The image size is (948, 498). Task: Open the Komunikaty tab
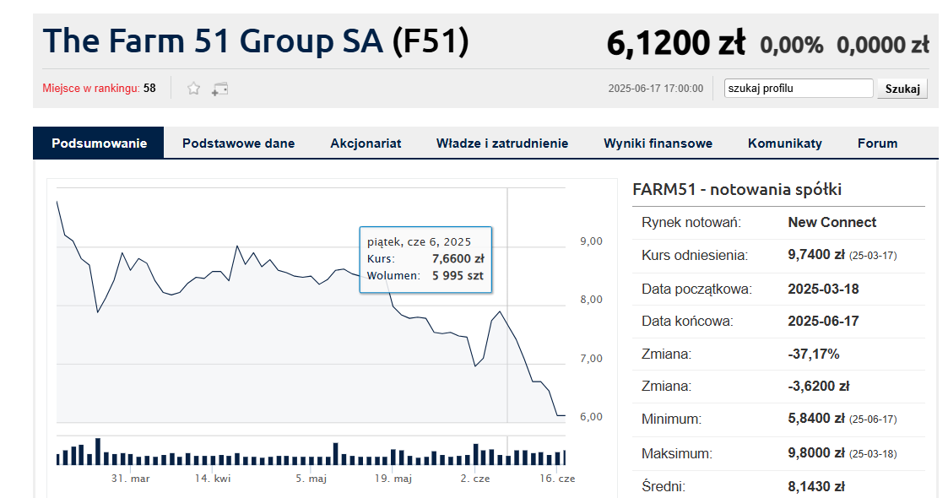(x=785, y=143)
